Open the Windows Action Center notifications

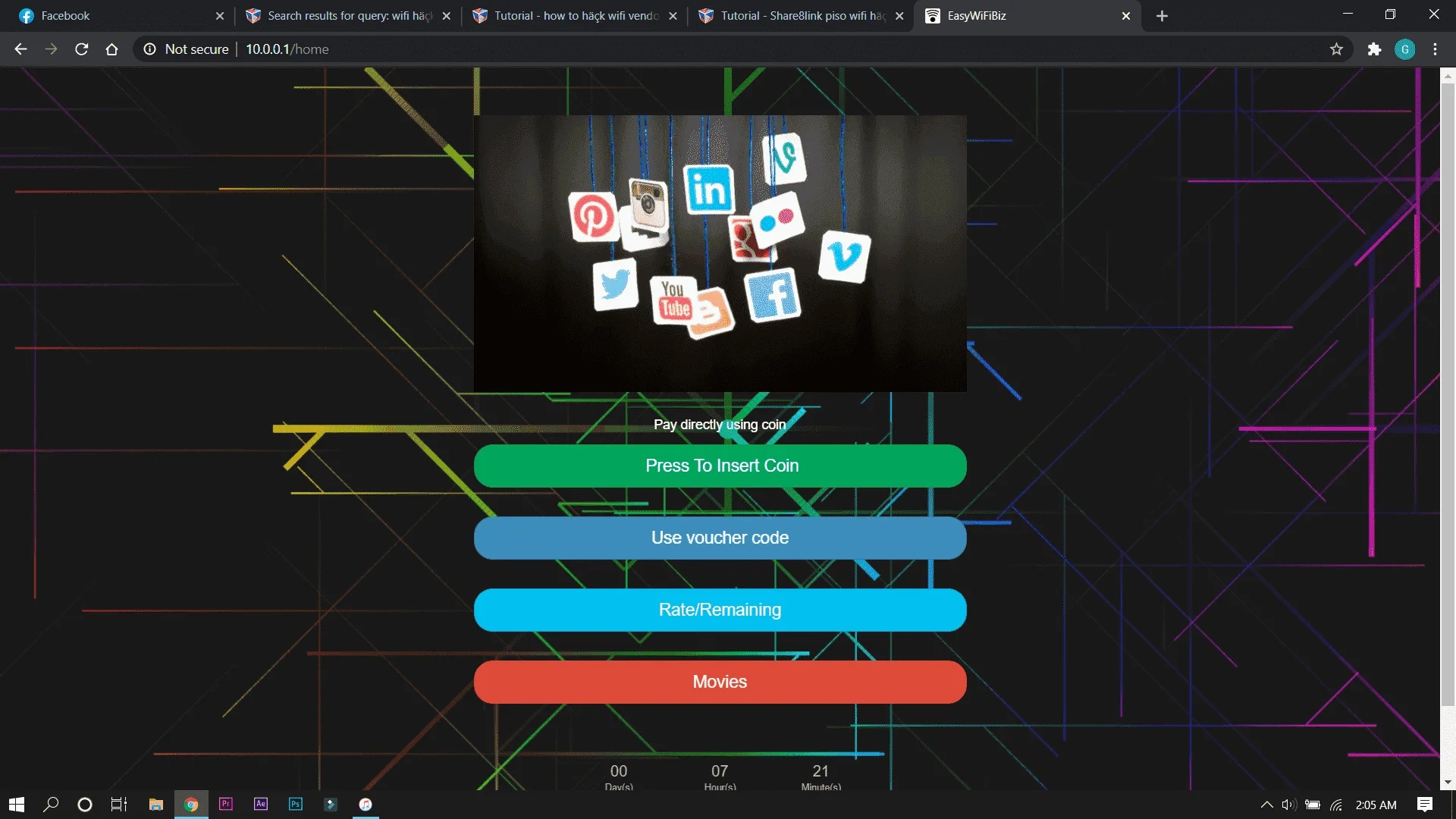point(1424,805)
